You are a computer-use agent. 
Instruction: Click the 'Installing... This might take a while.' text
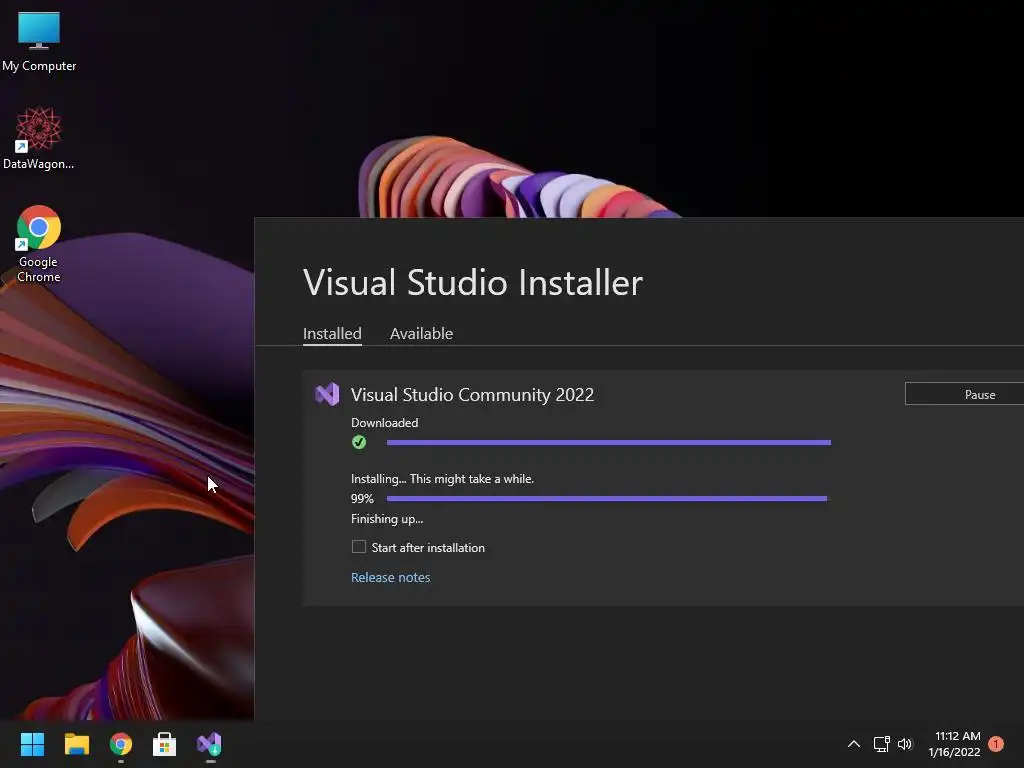442,479
